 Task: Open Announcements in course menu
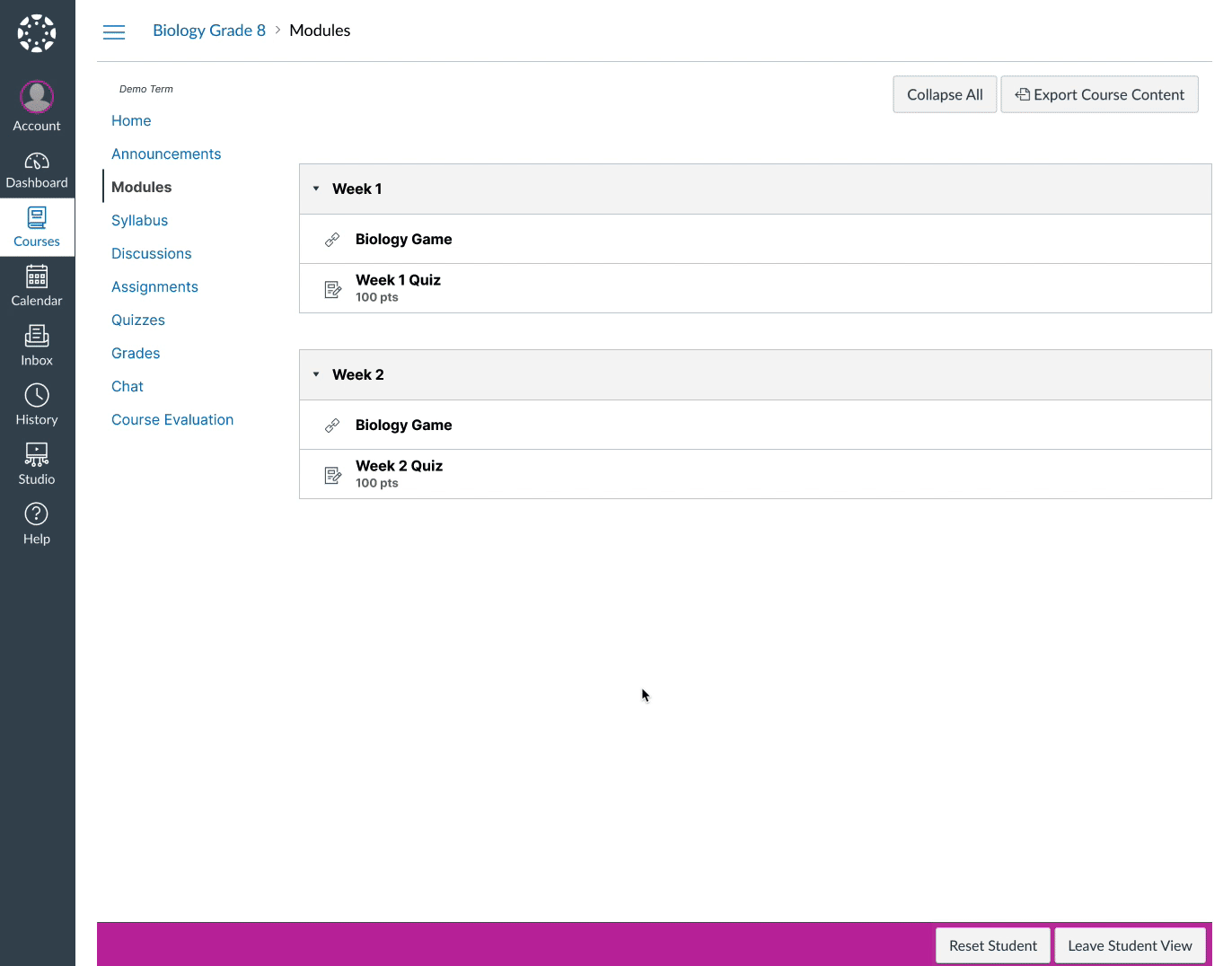[166, 154]
